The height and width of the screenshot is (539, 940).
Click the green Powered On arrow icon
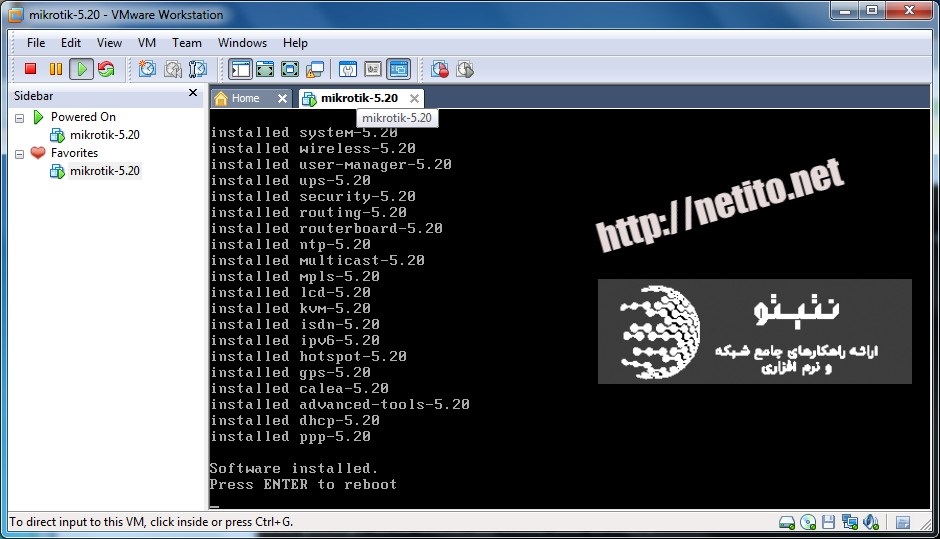pyautogui.click(x=38, y=117)
